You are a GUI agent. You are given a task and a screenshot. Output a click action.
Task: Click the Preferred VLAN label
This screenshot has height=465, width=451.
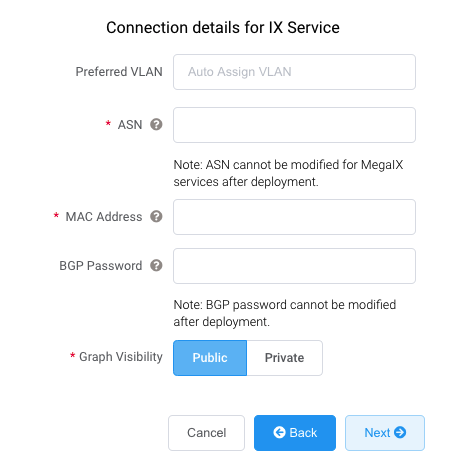coord(119,72)
